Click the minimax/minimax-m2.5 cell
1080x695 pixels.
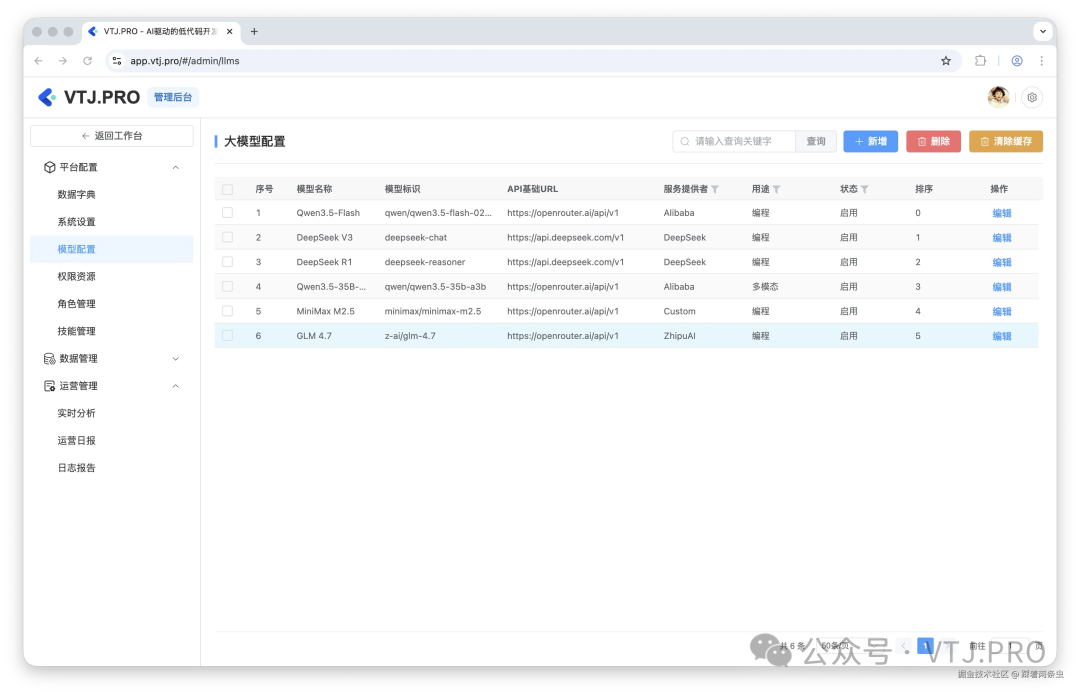[433, 311]
